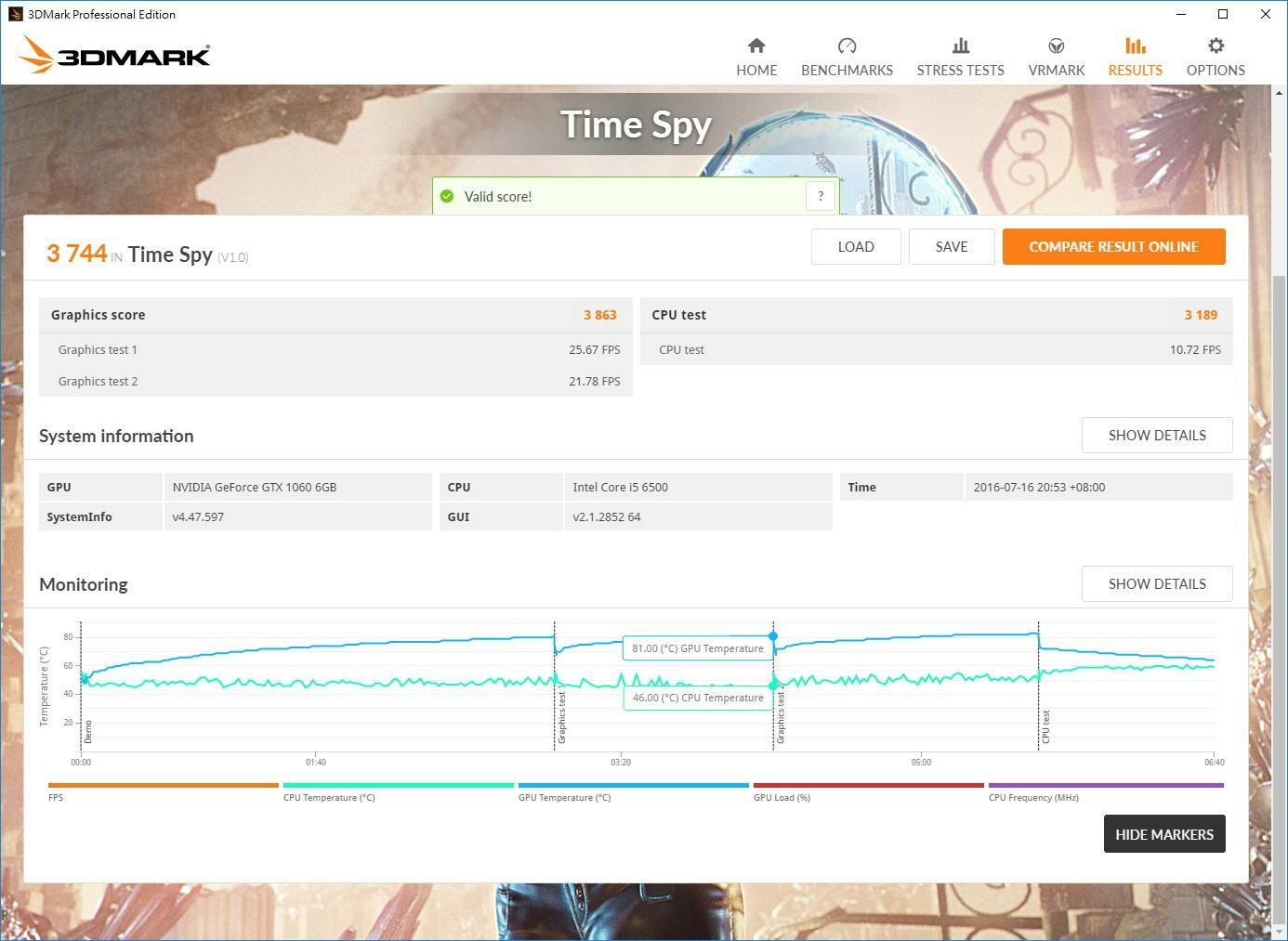Maximize the 3DMark window
The width and height of the screenshot is (1288, 941).
(x=1223, y=14)
